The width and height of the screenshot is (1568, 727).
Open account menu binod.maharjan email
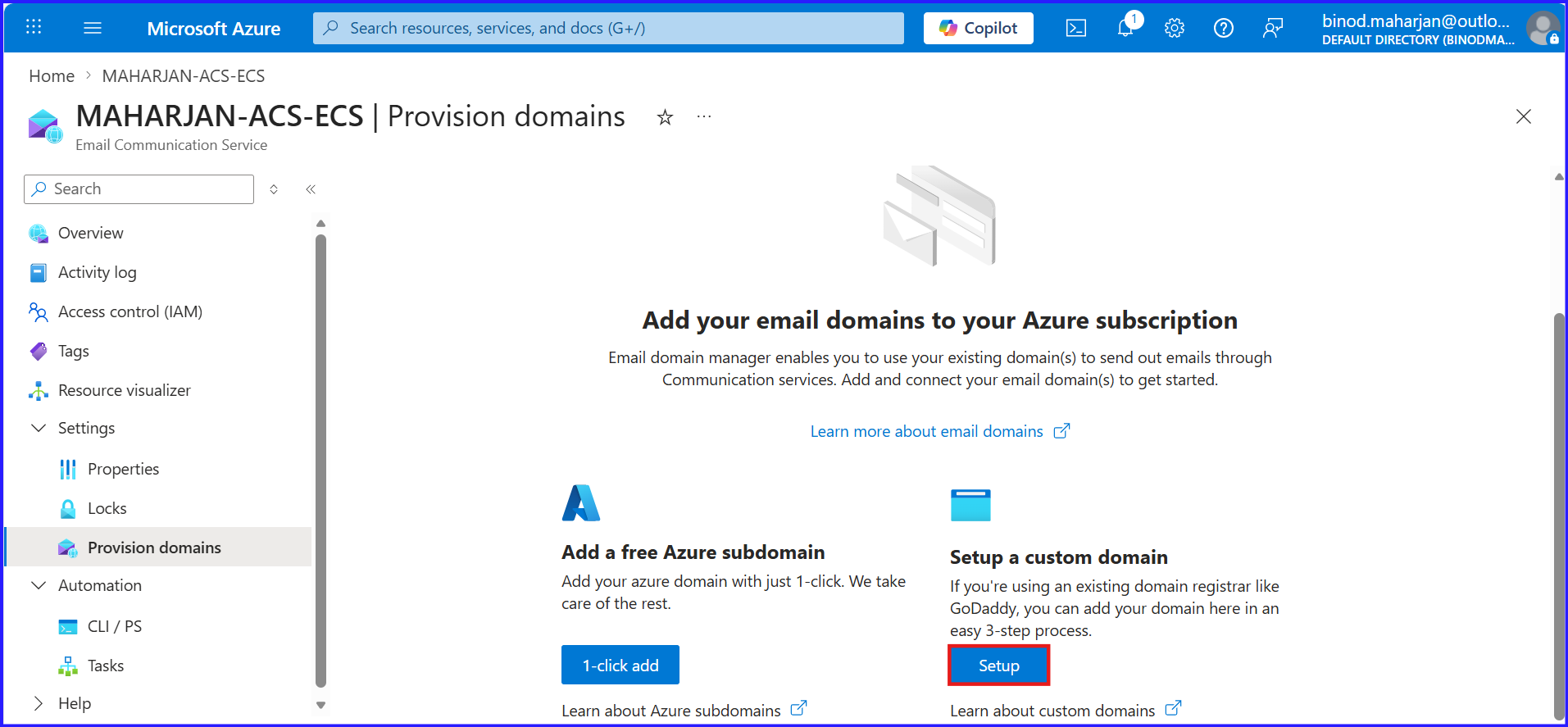[1417, 29]
